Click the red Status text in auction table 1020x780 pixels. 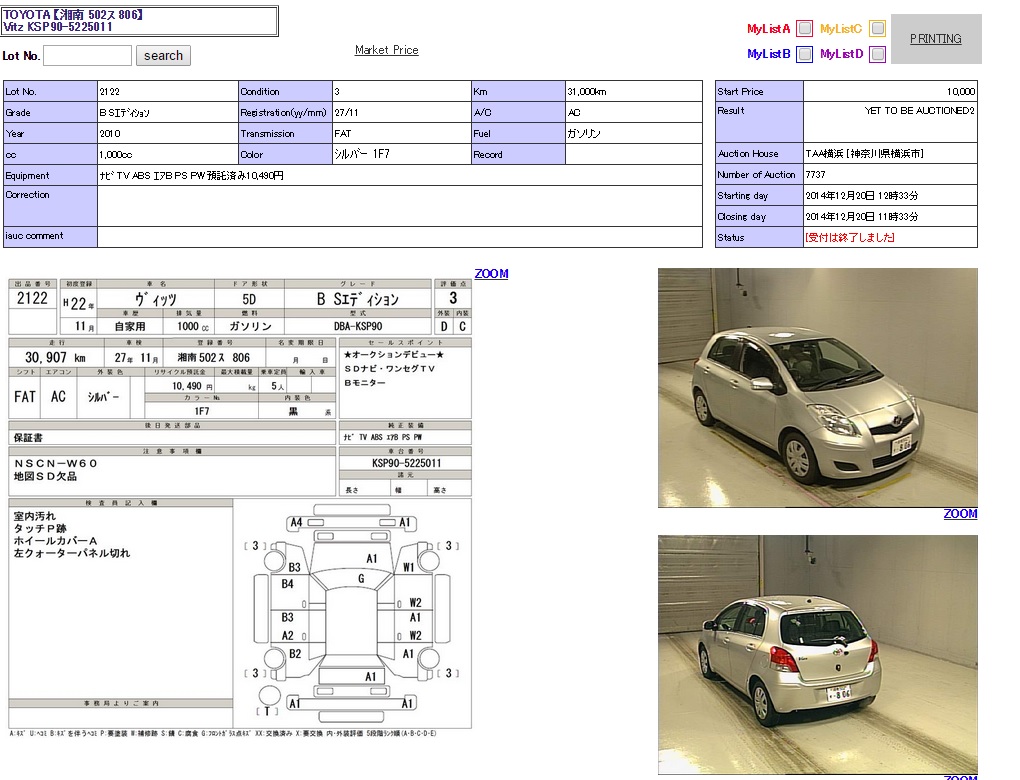[x=849, y=238]
